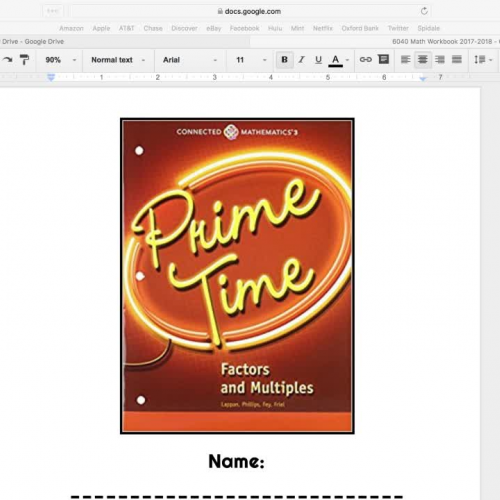Toggle Bold formatting
Viewport: 500px width, 500px height.
coord(285,60)
